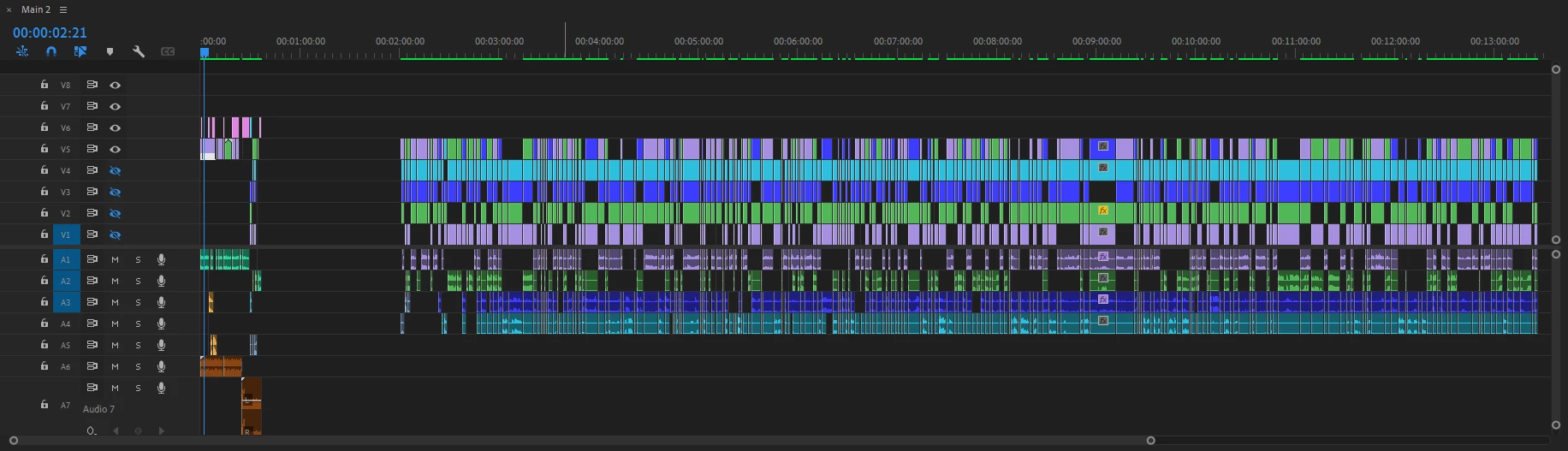Image resolution: width=1568 pixels, height=451 pixels.
Task: Target track A4 header label
Action: coord(66,323)
